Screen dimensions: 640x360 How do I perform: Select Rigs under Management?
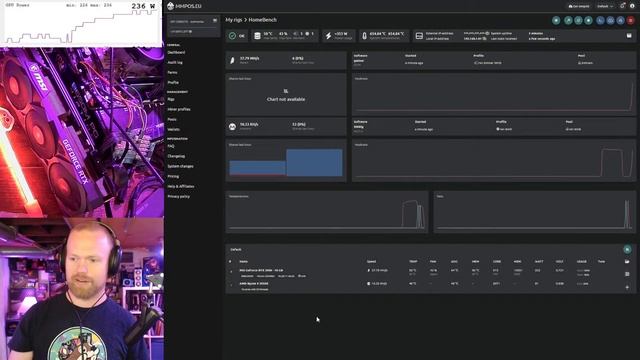click(x=171, y=99)
